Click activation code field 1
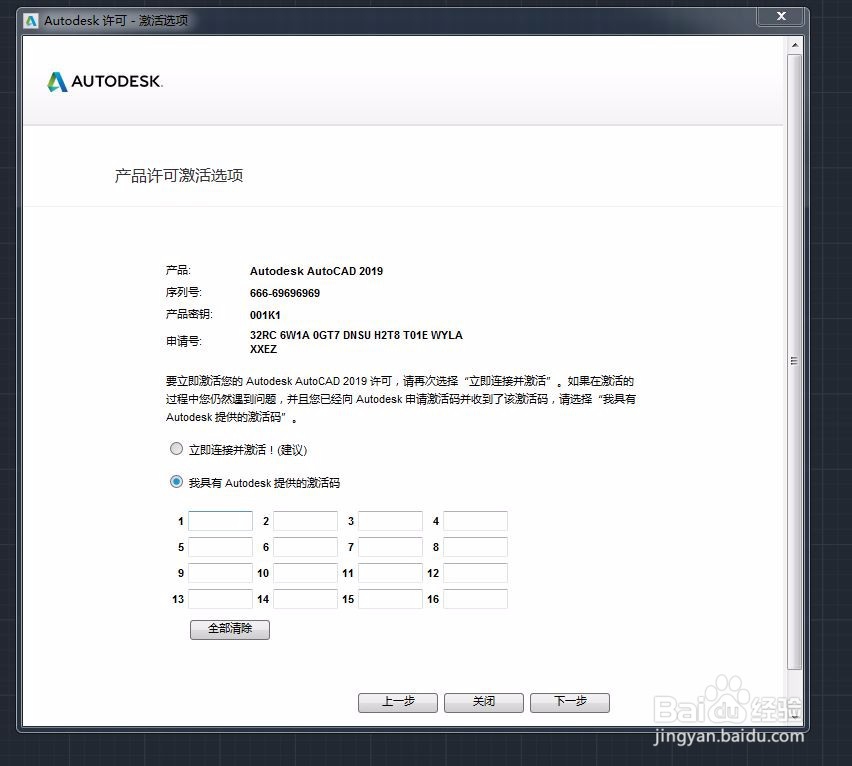 click(221, 521)
